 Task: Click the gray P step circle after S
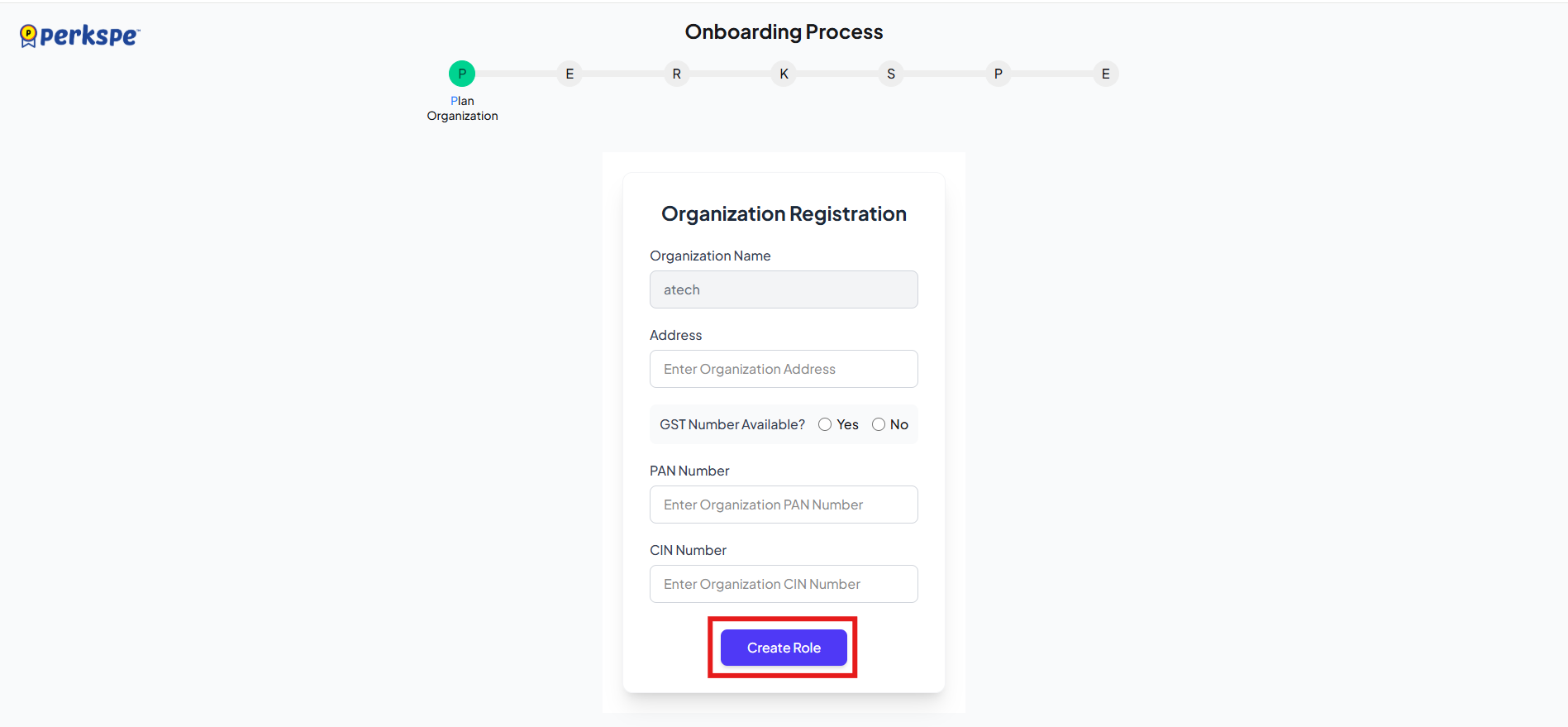(998, 74)
